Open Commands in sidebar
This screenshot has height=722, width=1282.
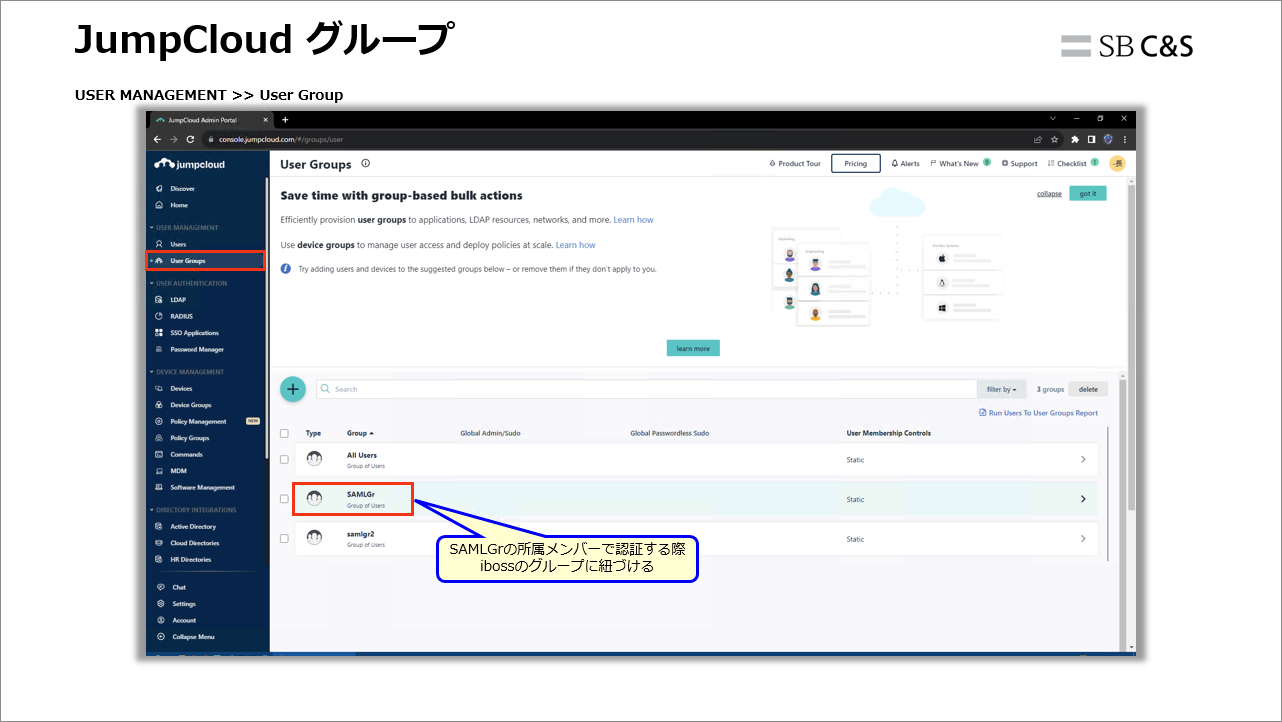click(x=186, y=454)
